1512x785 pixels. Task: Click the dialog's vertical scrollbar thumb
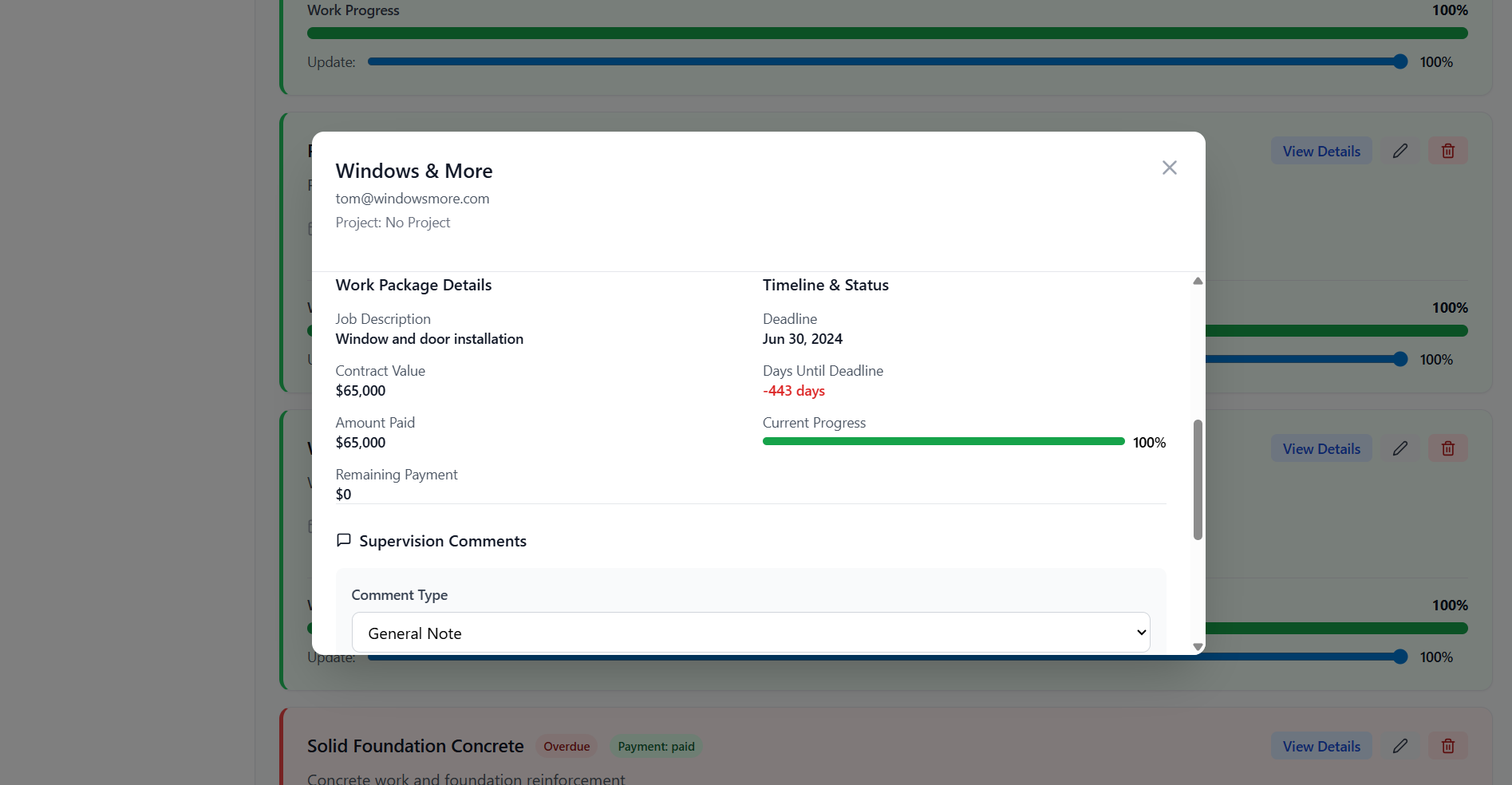[x=1197, y=479]
